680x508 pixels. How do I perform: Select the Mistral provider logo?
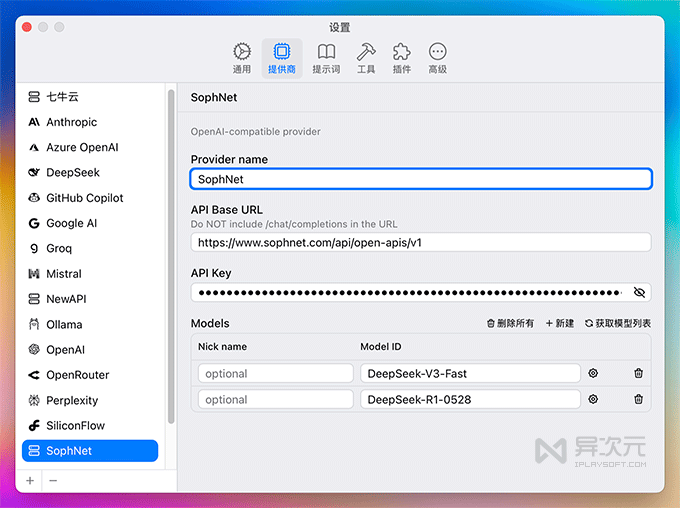[x=34, y=274]
